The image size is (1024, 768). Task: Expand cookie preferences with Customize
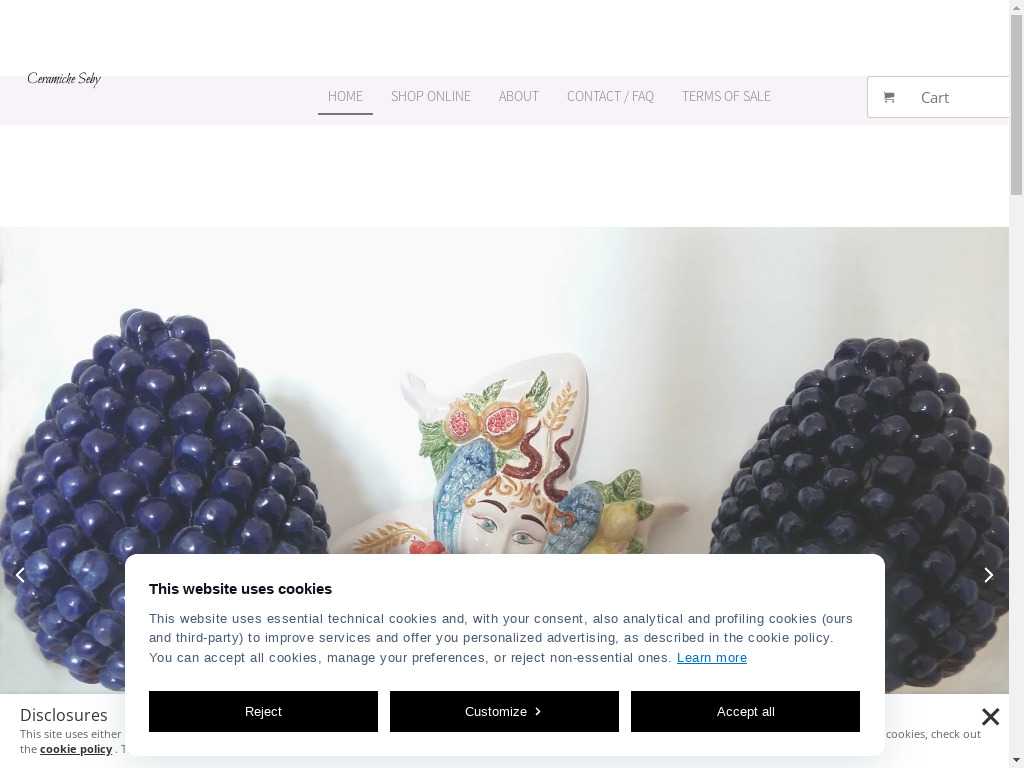click(504, 711)
